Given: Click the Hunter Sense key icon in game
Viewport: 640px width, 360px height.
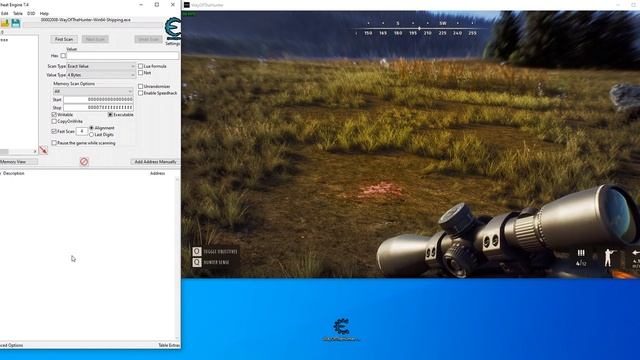Looking at the screenshot, I should tap(197, 262).
